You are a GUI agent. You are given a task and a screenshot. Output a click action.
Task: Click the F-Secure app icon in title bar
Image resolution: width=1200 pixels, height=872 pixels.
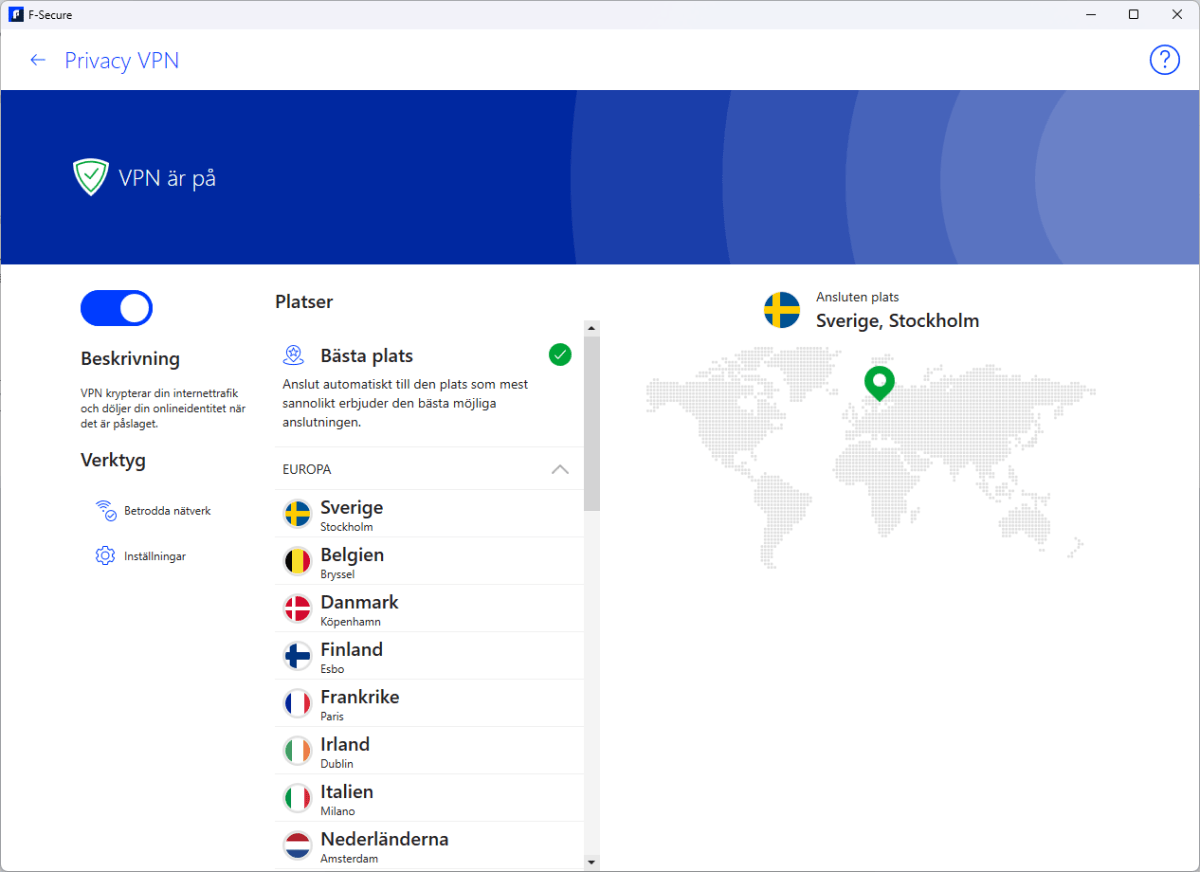coord(16,14)
